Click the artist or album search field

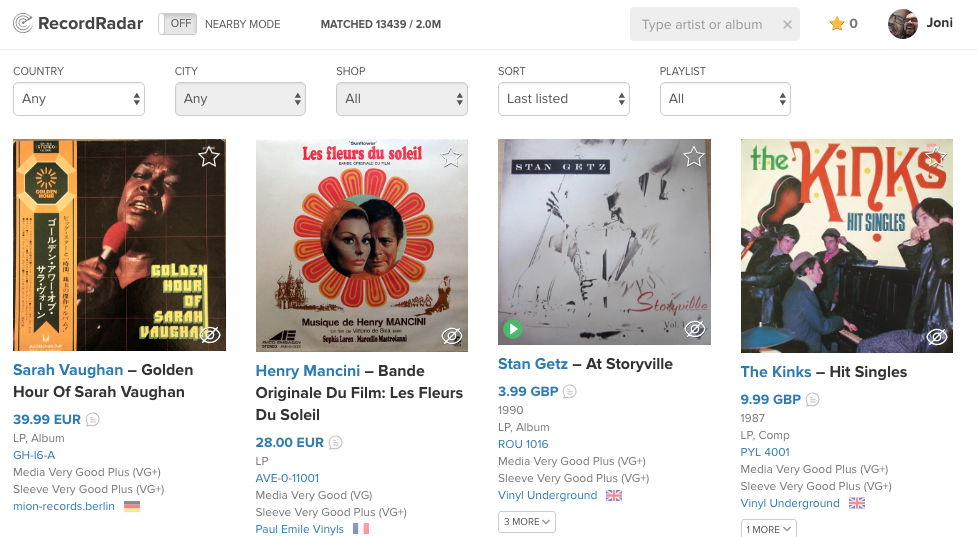[x=705, y=25]
